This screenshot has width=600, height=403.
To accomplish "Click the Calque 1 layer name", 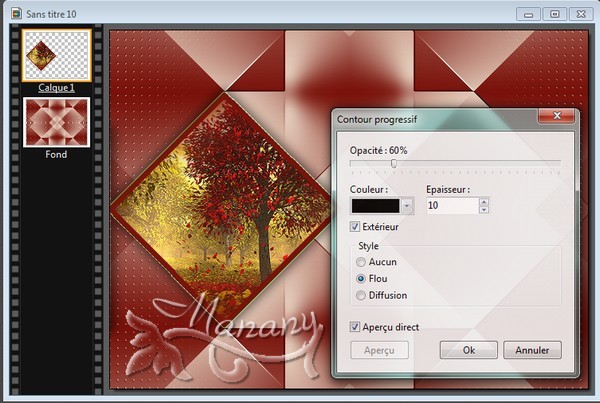I will [x=56, y=88].
